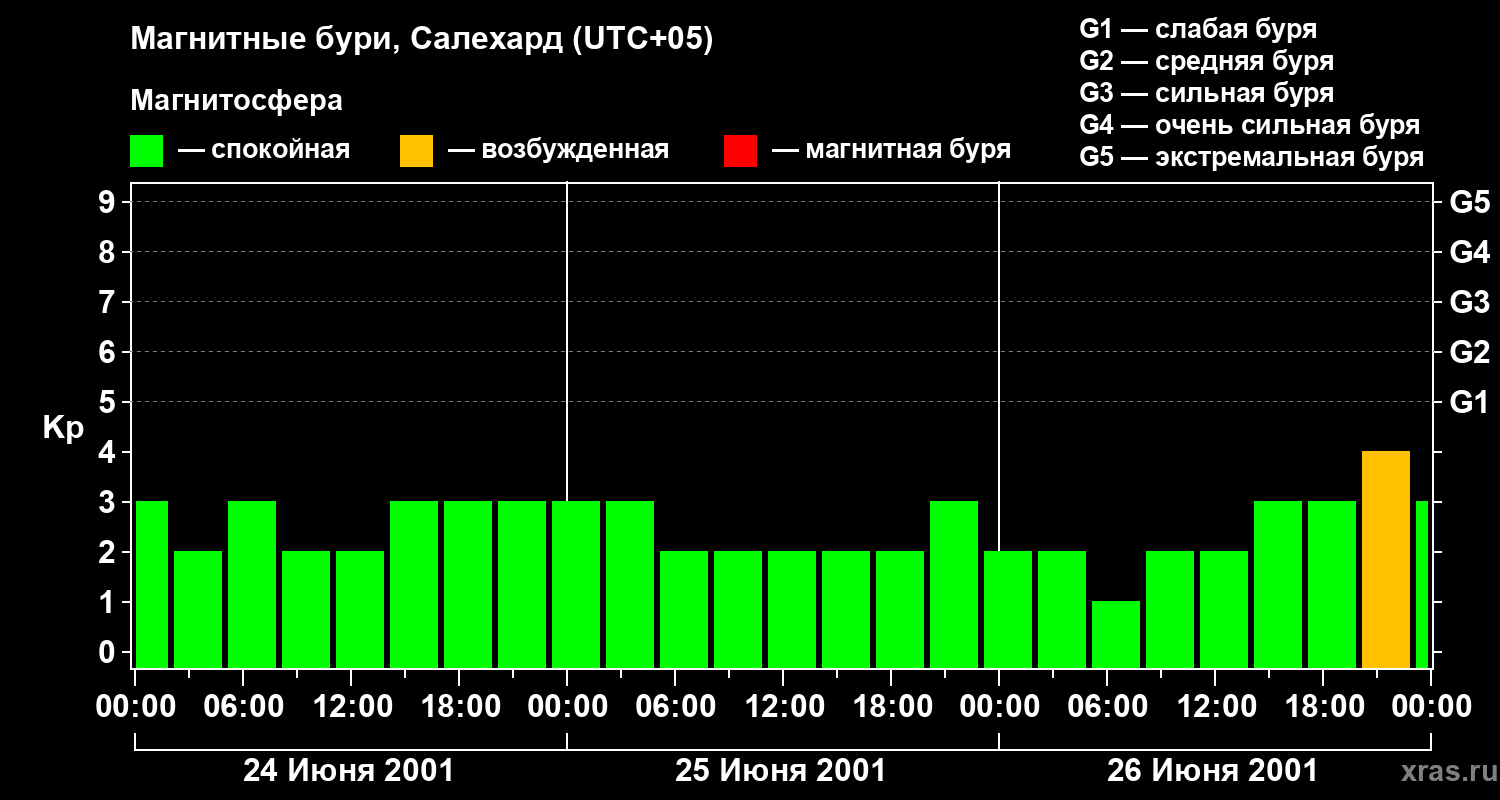Click the "Kp" axis title

tap(64, 428)
